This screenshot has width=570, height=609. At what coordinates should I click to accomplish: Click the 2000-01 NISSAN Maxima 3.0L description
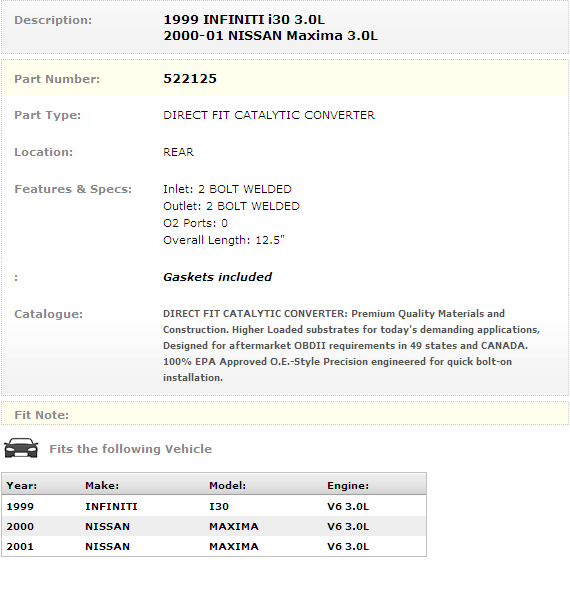(x=270, y=36)
